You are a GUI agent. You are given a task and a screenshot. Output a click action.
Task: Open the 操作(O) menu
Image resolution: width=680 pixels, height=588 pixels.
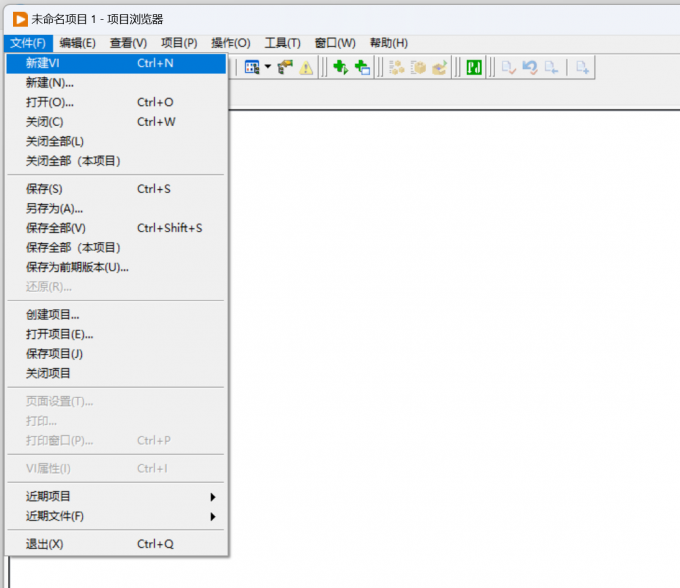click(x=231, y=43)
